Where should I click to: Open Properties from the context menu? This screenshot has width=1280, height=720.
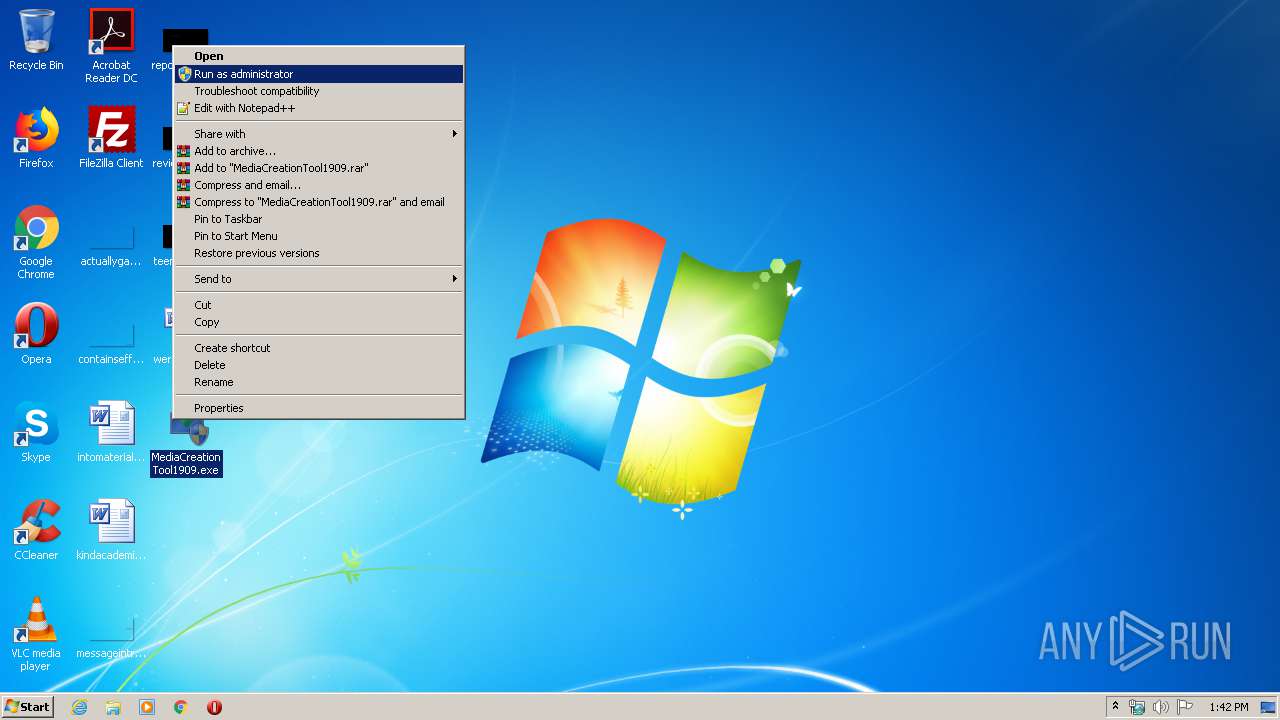pyautogui.click(x=318, y=408)
